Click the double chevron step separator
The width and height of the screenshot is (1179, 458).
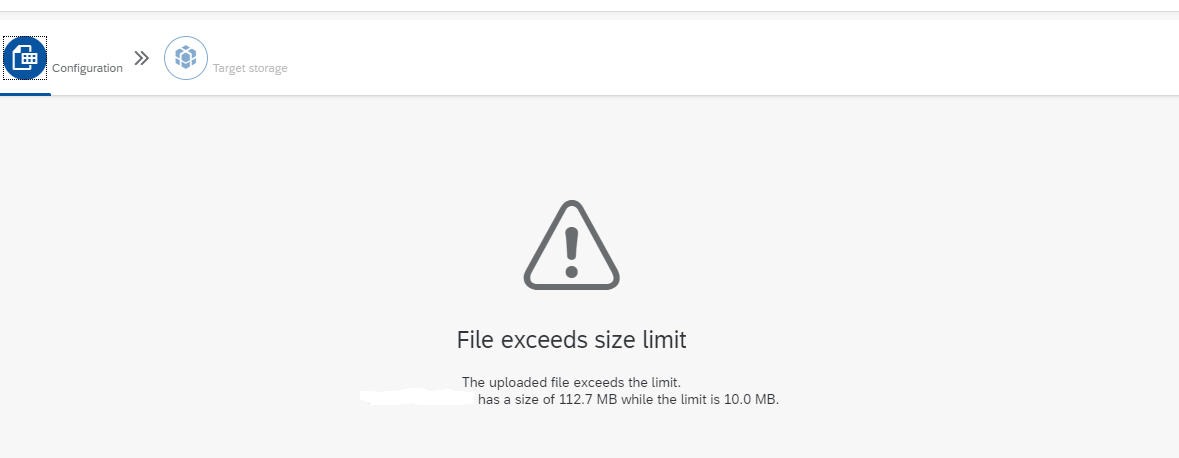pyautogui.click(x=142, y=58)
